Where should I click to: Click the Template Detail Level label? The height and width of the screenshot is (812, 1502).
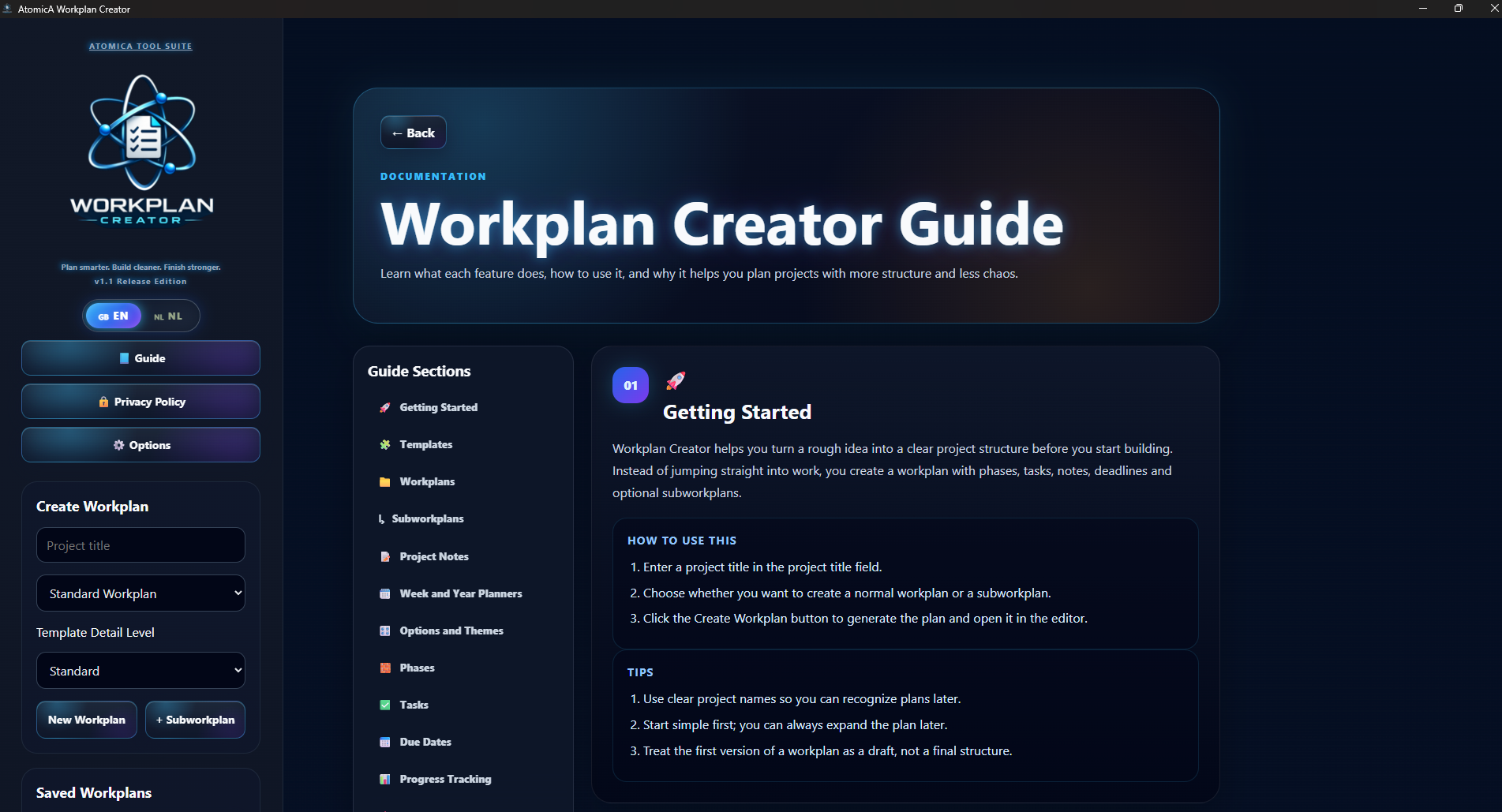pos(96,633)
